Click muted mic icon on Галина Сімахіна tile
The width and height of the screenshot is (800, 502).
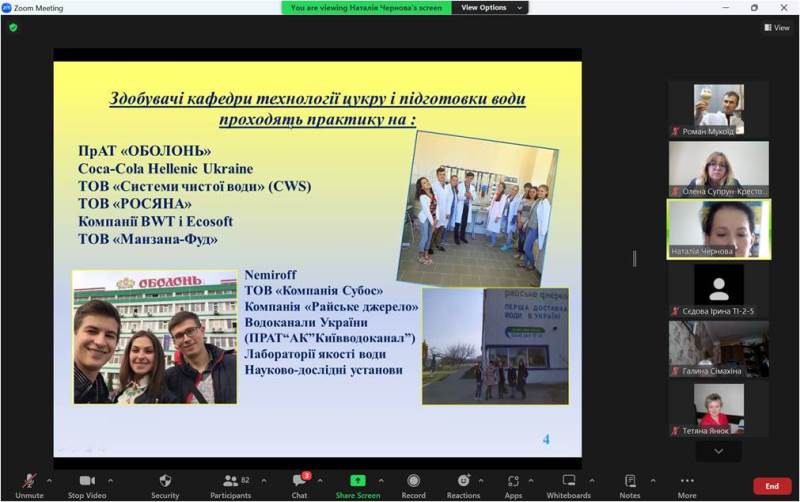click(x=676, y=371)
